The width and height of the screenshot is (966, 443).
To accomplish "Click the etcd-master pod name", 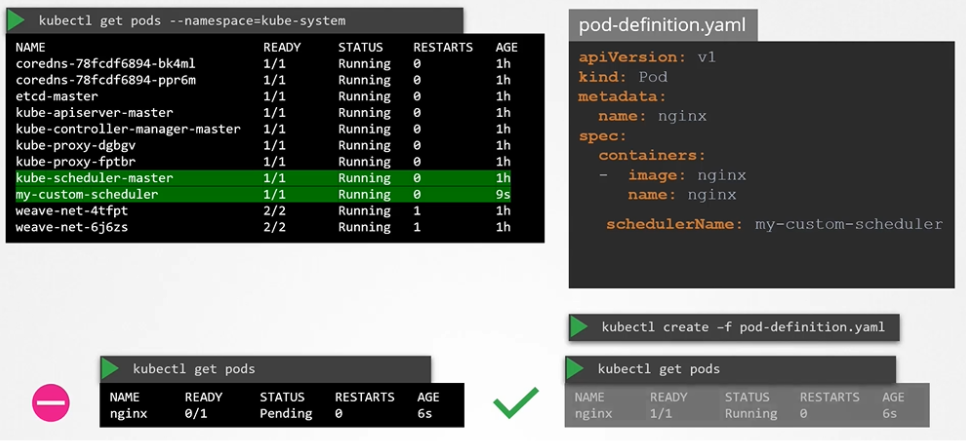I will click(x=57, y=96).
